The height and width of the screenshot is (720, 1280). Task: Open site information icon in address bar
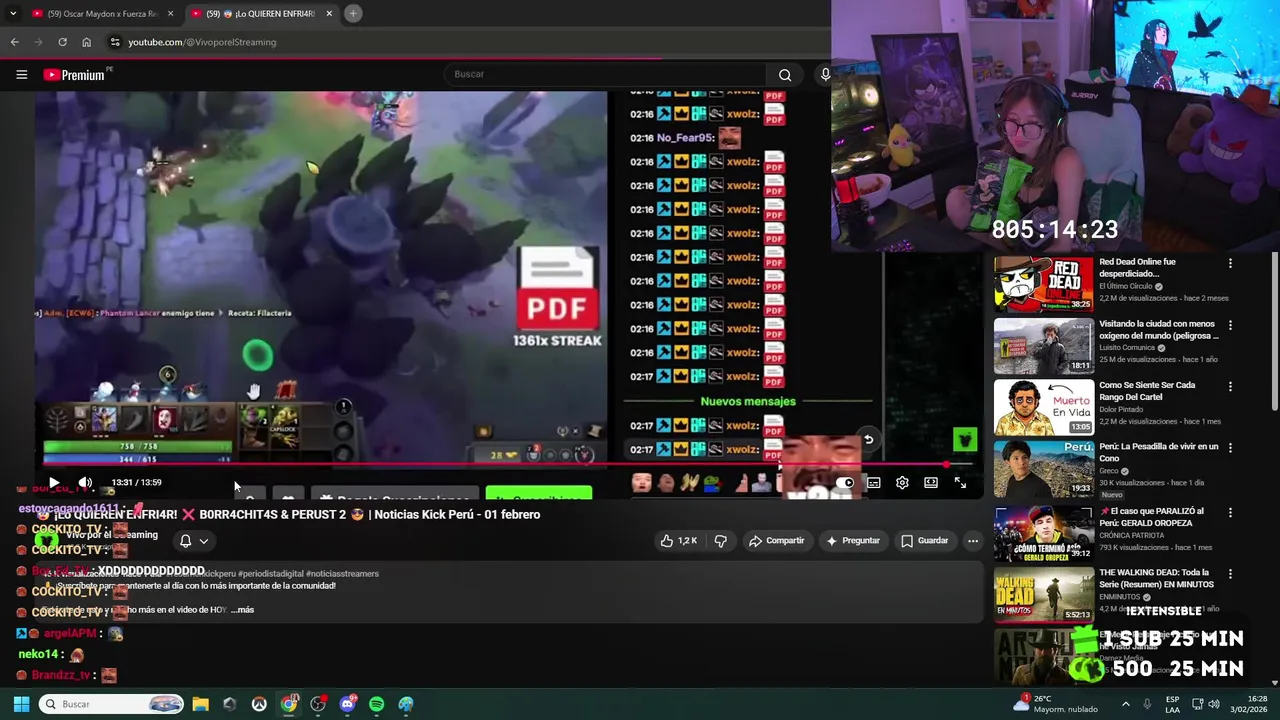(x=115, y=42)
